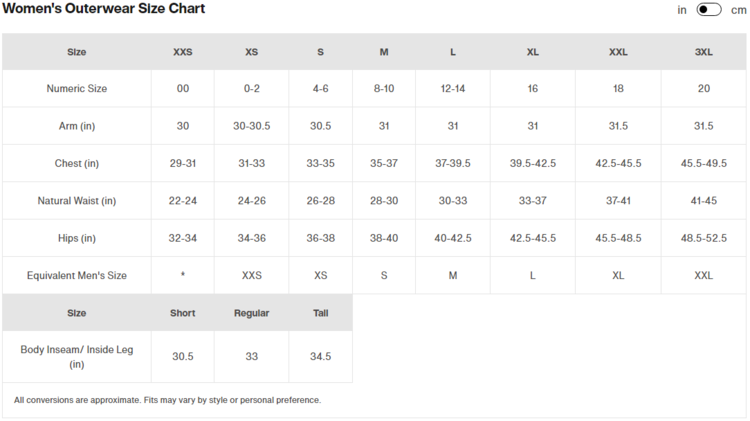The height and width of the screenshot is (421, 750).
Task: Click the Chest (in) row label
Action: pyautogui.click(x=77, y=164)
